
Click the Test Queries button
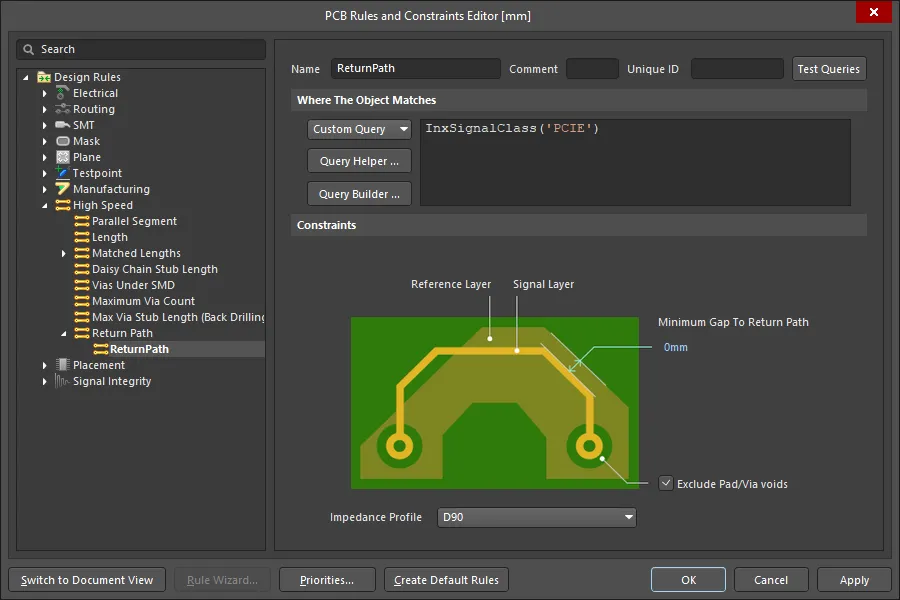pyautogui.click(x=829, y=69)
